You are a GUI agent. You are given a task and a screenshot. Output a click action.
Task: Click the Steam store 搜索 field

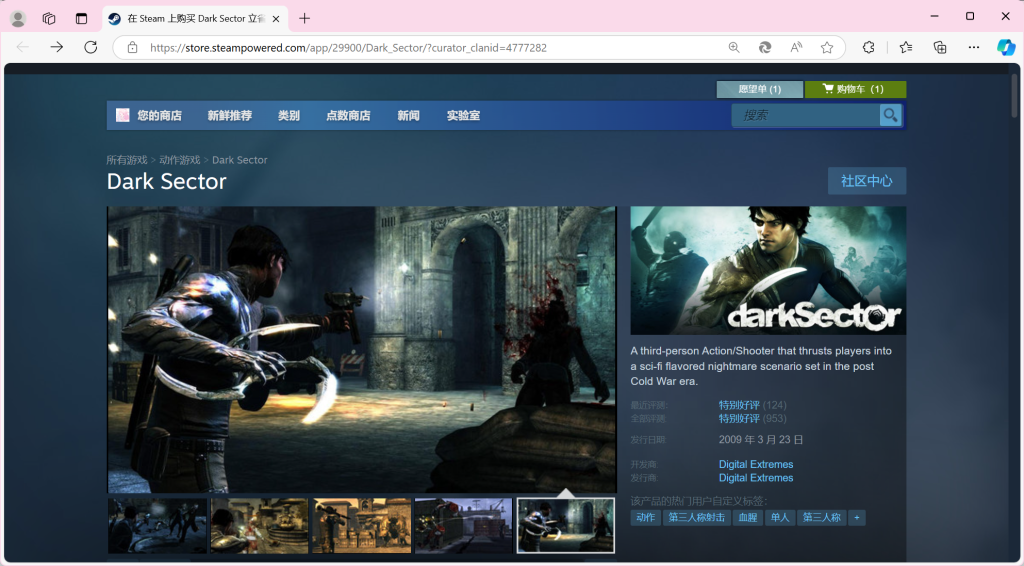806,116
